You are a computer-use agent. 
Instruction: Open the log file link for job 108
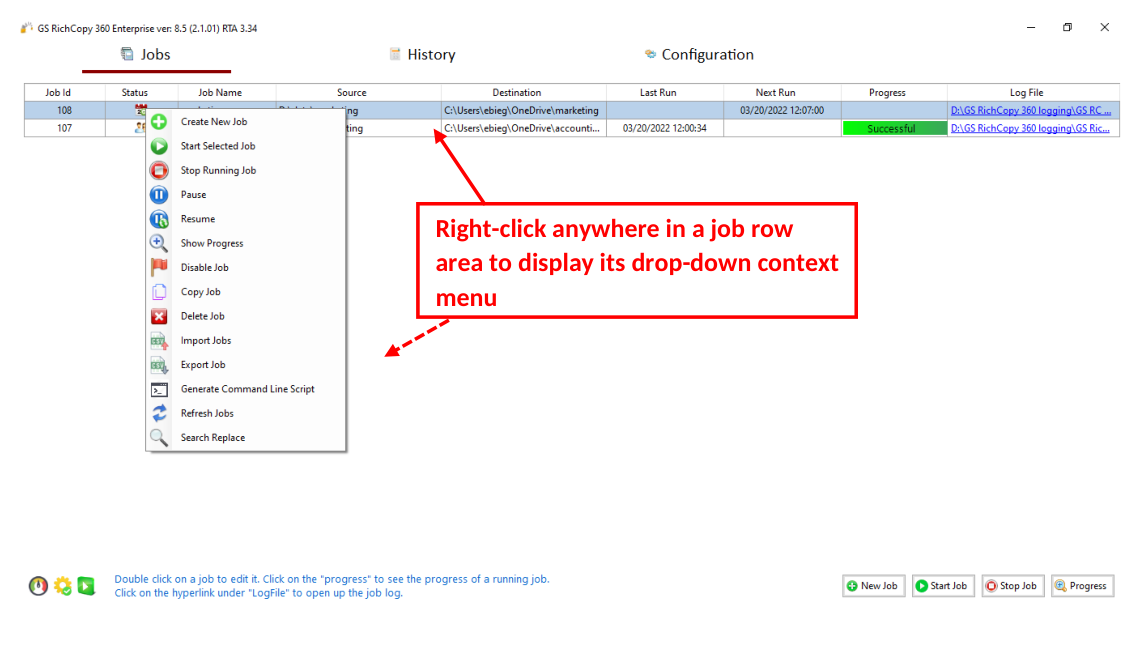pos(1030,111)
